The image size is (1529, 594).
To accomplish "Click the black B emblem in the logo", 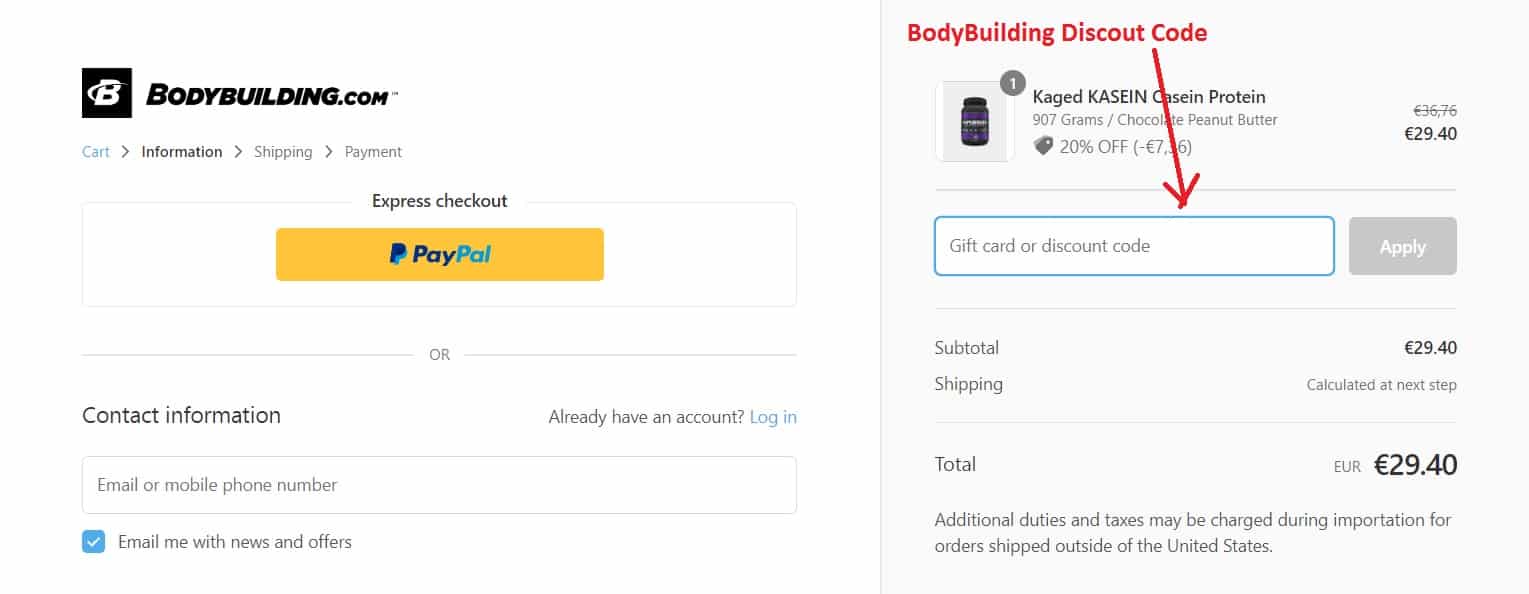I will click(x=105, y=92).
